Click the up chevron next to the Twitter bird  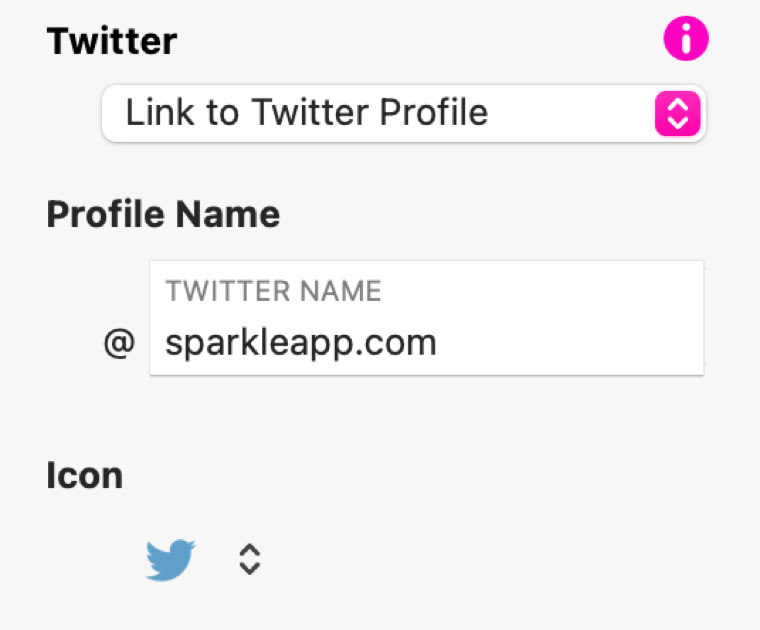[250, 550]
